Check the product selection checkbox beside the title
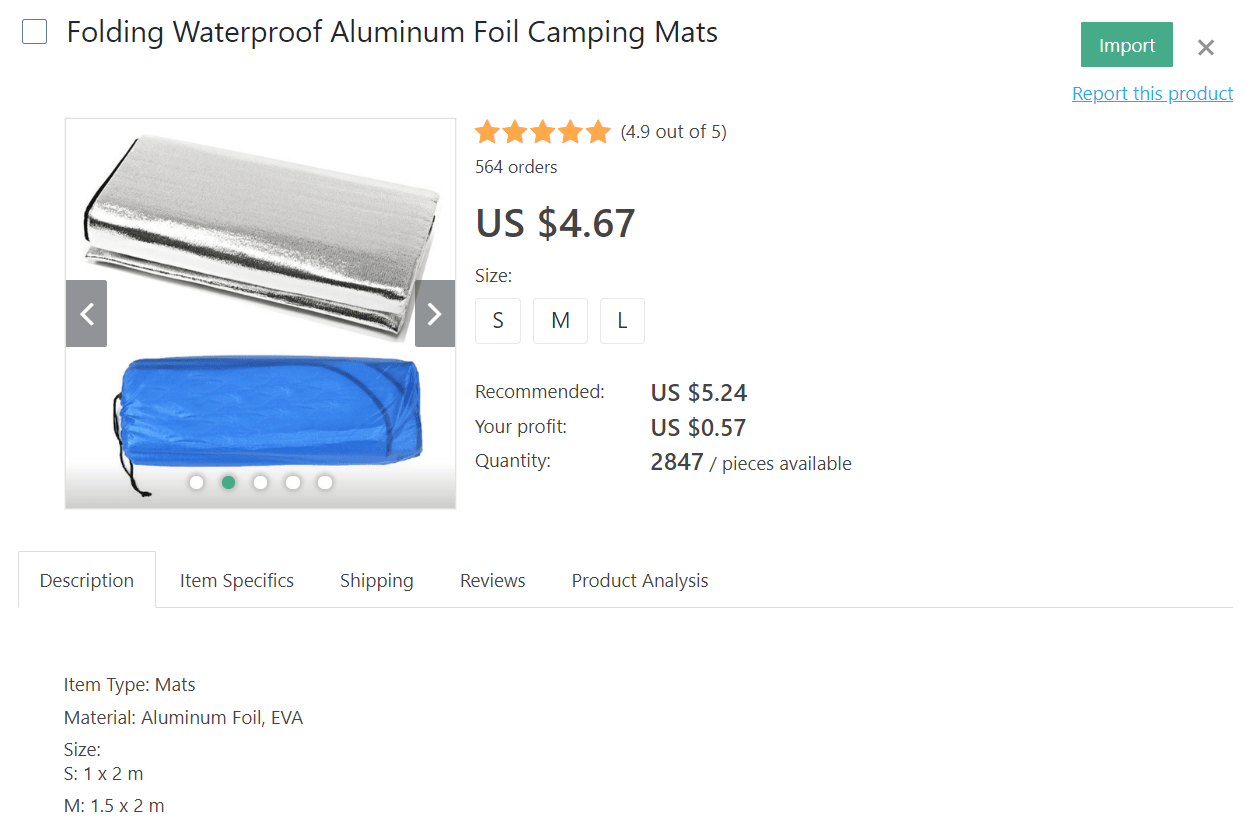Viewport: 1255px width, 821px height. pos(34,31)
